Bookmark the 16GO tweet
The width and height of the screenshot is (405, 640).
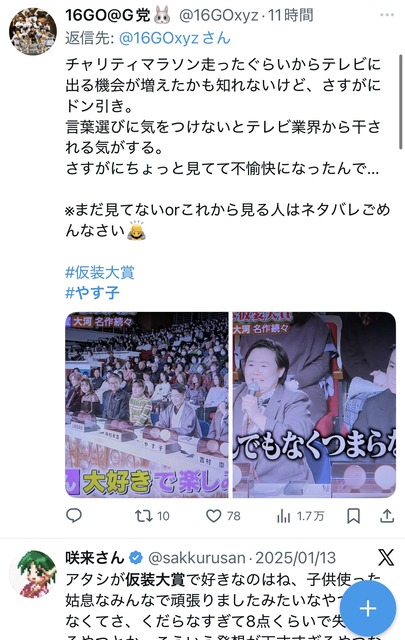click(x=353, y=516)
